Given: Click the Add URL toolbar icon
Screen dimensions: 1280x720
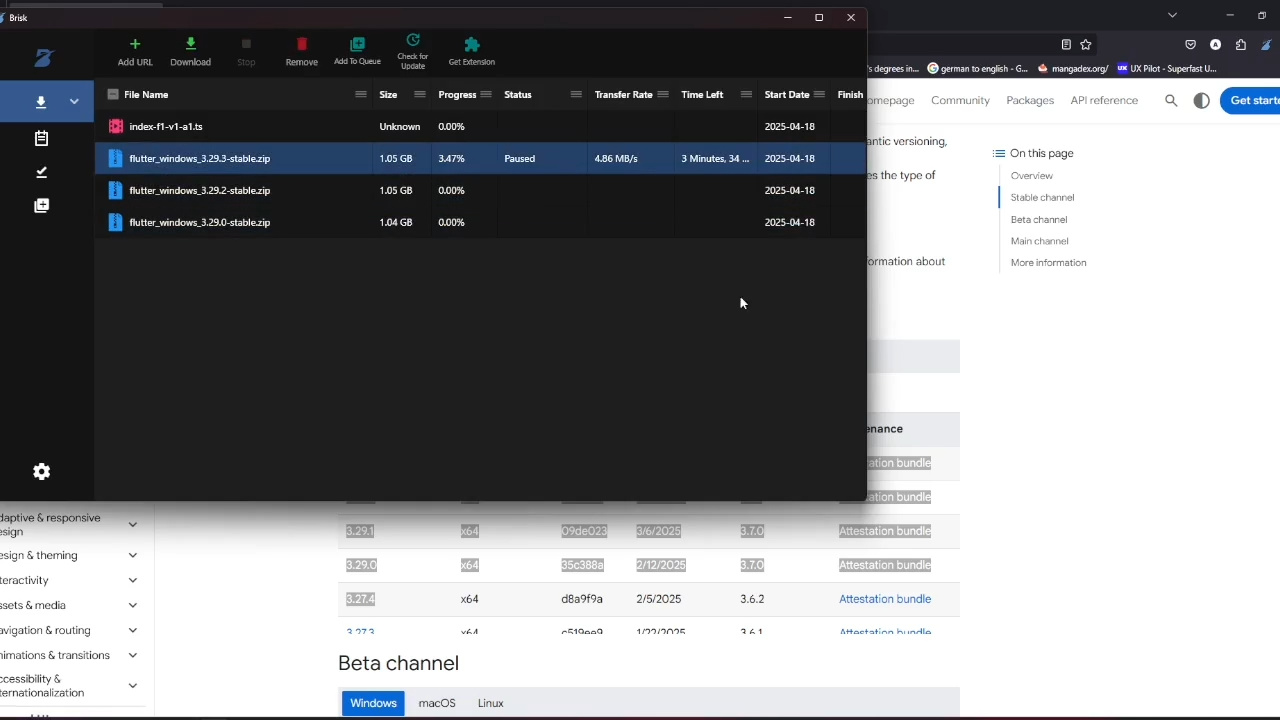Looking at the screenshot, I should 135,44.
